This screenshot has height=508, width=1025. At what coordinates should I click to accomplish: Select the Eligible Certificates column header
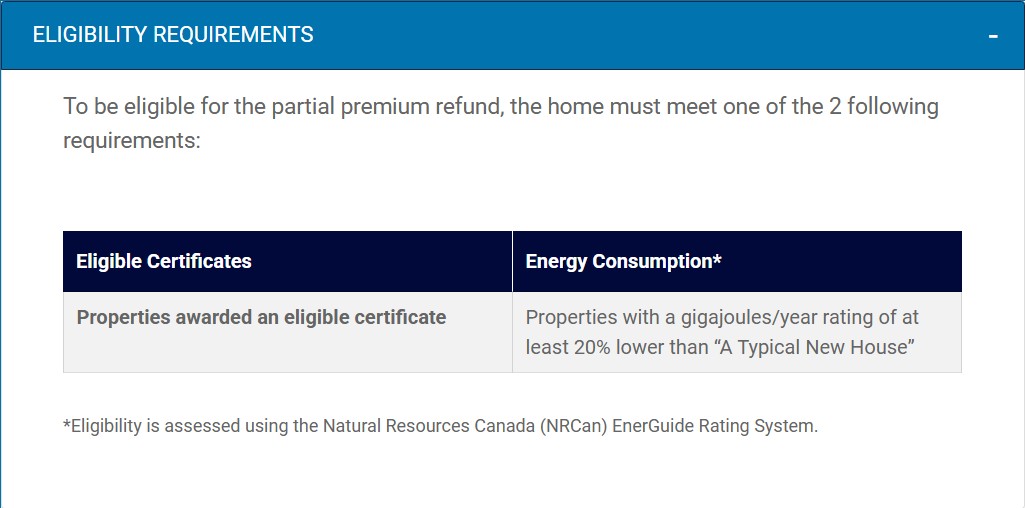tap(164, 262)
